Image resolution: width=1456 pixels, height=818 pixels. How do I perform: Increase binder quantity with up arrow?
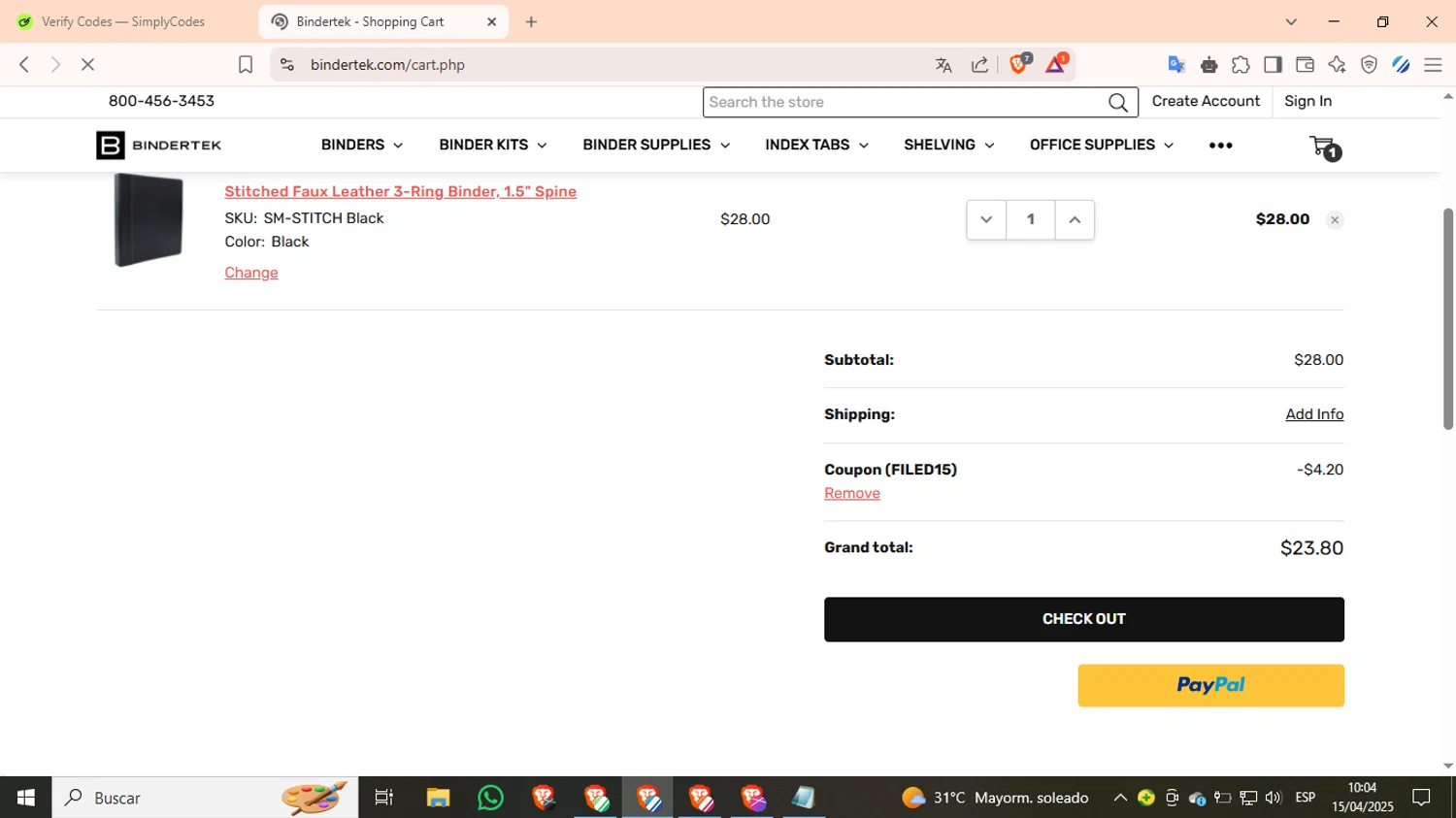[1075, 220]
